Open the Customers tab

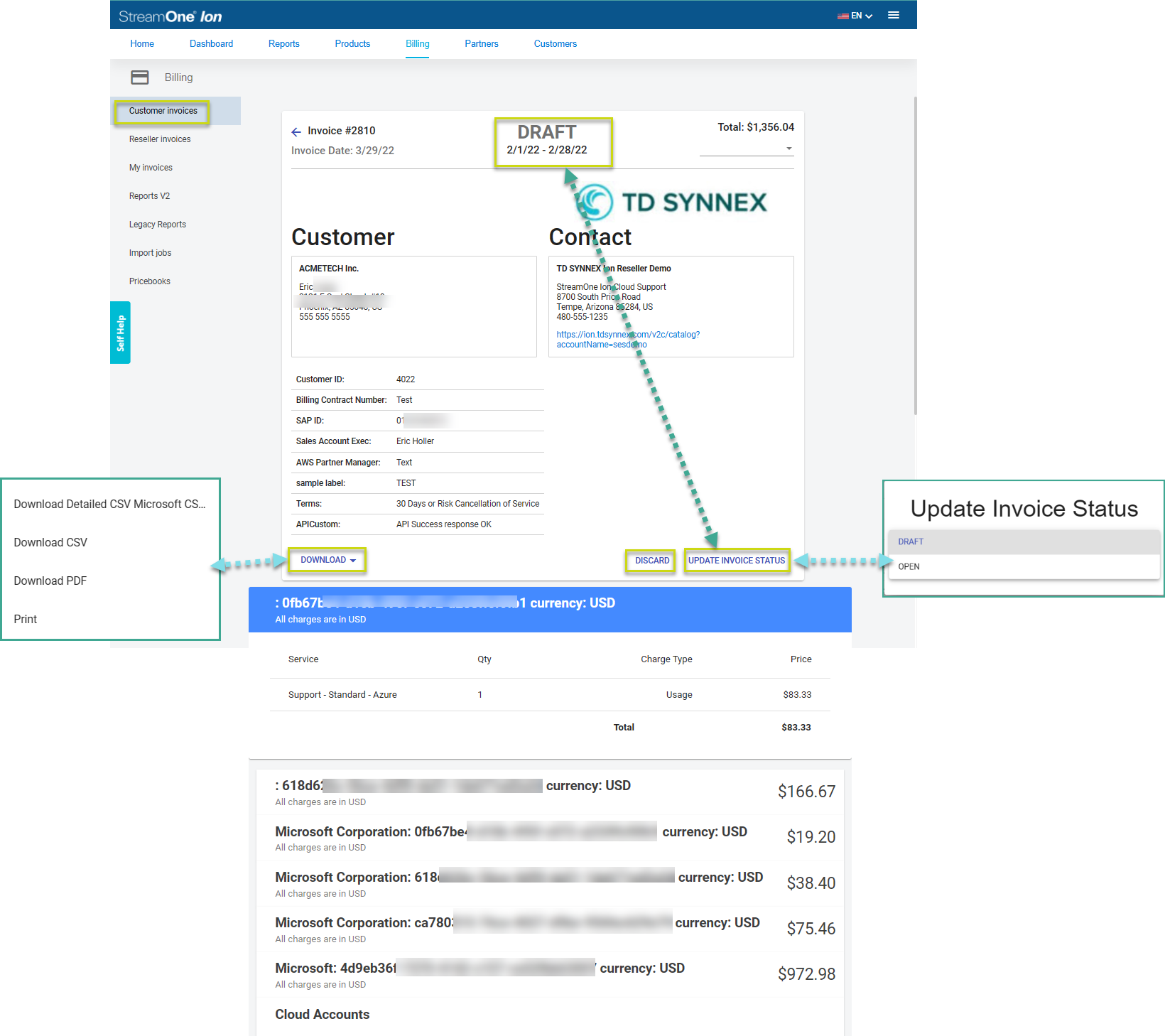[556, 44]
